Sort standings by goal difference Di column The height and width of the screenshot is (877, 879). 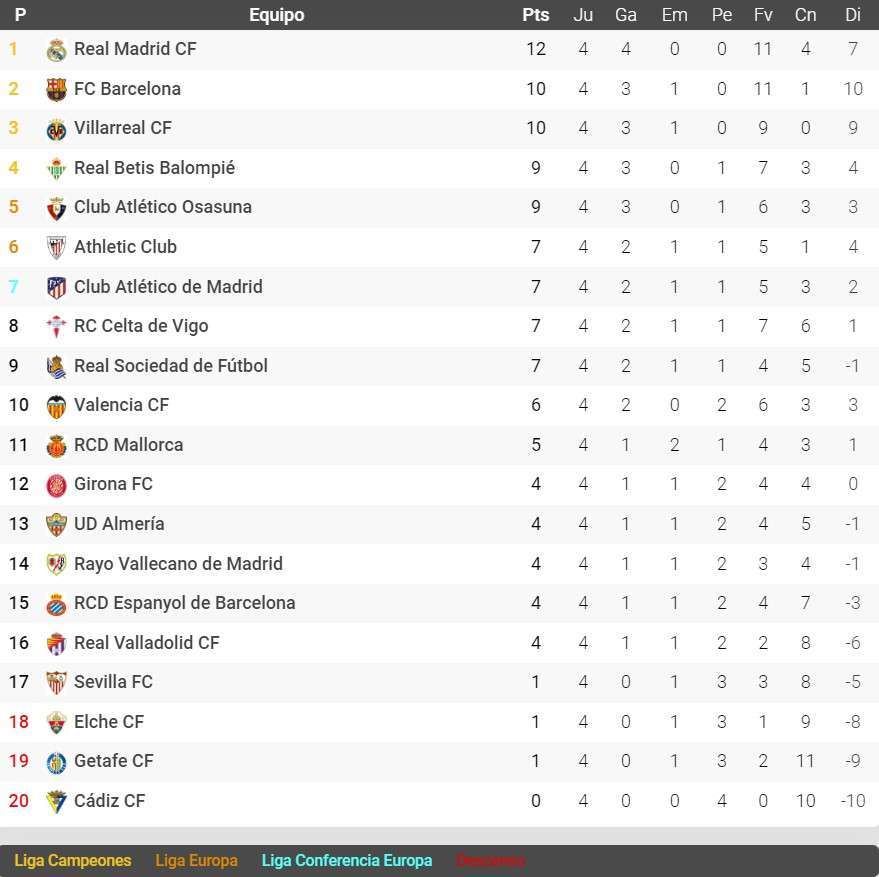pos(852,15)
